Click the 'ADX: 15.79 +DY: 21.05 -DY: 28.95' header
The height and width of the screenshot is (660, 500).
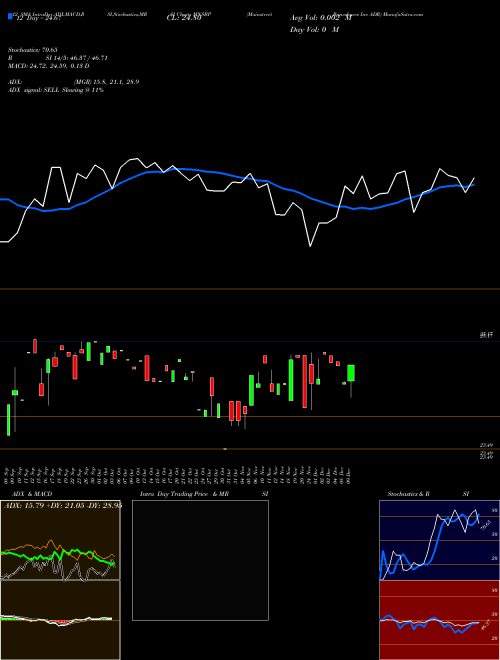[x=63, y=505]
